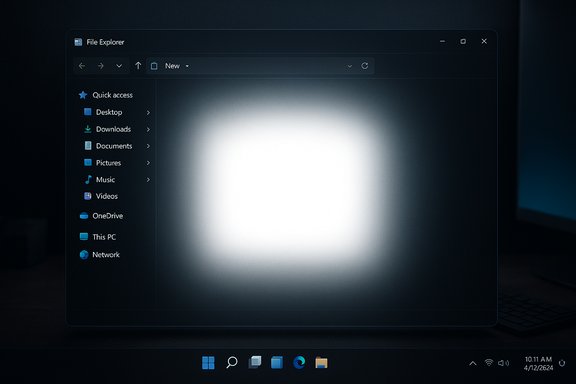Click the Network globe icon
This screenshot has width=576, height=384.
[x=84, y=254]
